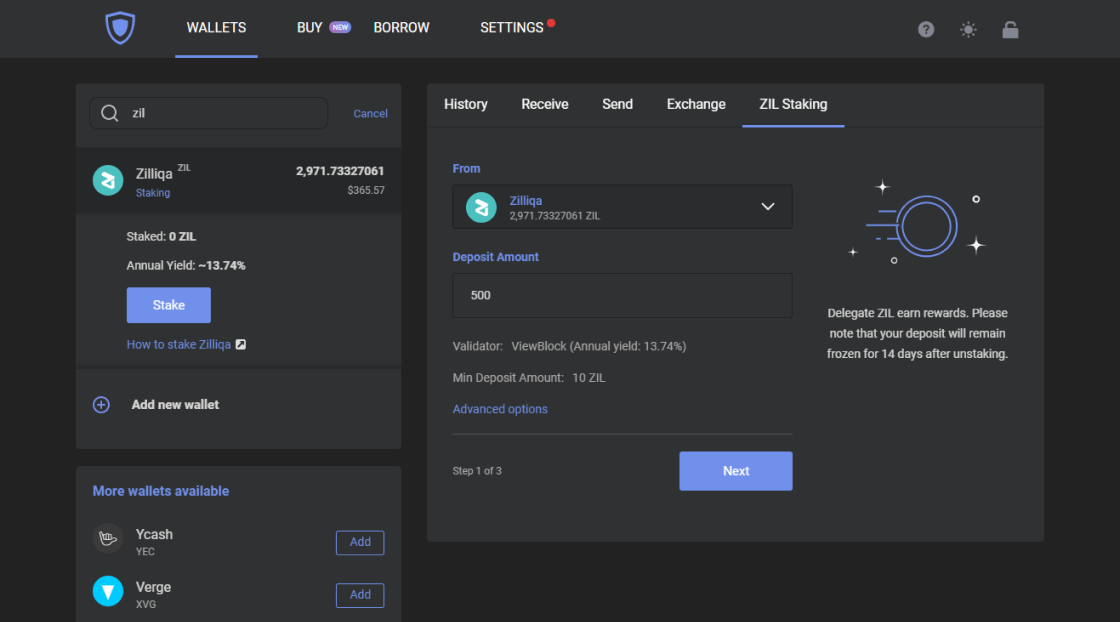The height and width of the screenshot is (622, 1120).
Task: Click the Validator ViewBlock text
Action: pos(569,346)
